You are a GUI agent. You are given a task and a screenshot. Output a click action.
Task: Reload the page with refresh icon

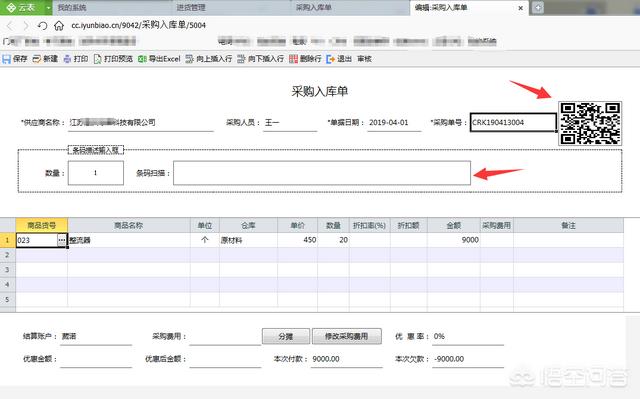(x=42, y=26)
